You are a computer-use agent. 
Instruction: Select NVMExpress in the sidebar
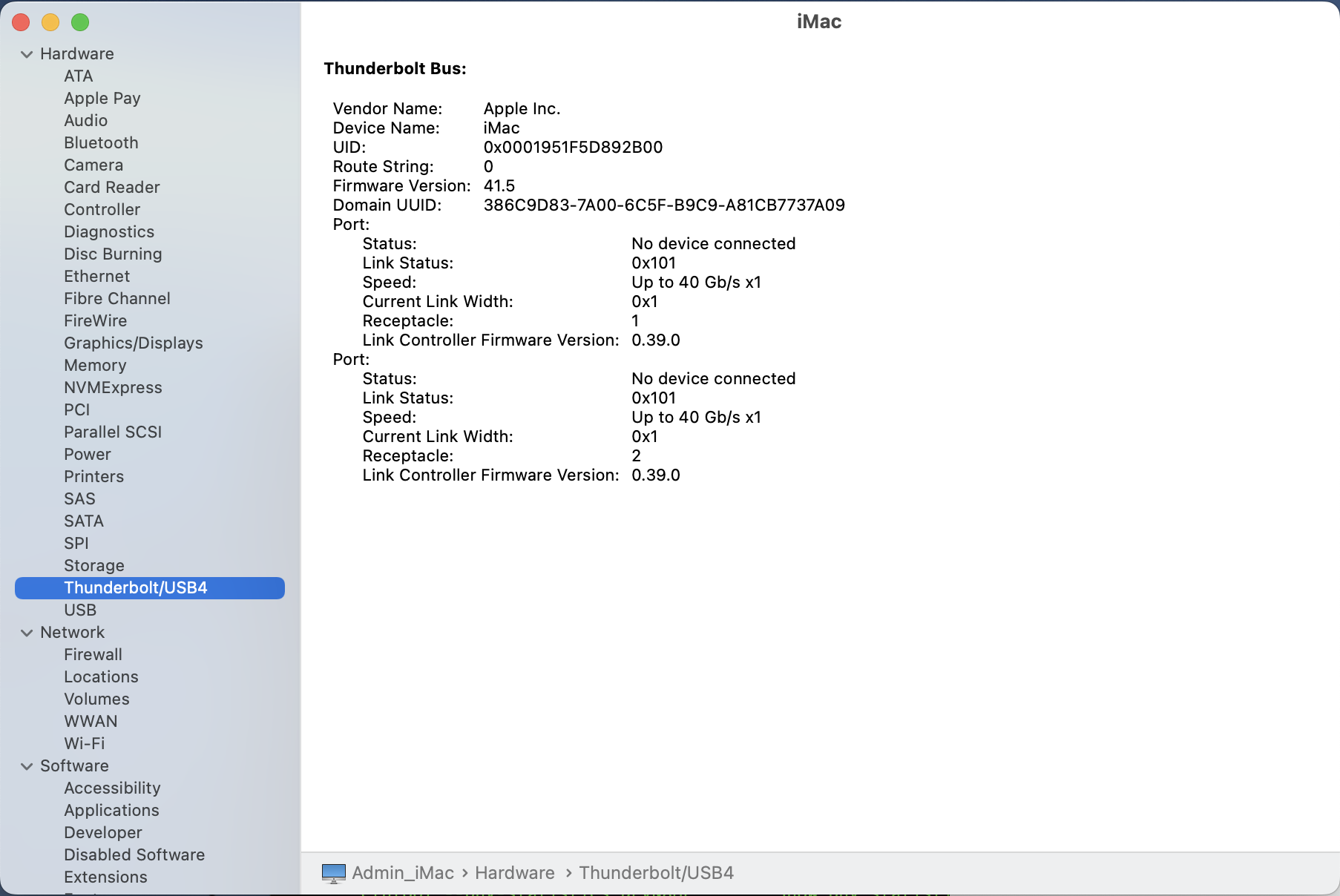[x=113, y=388]
